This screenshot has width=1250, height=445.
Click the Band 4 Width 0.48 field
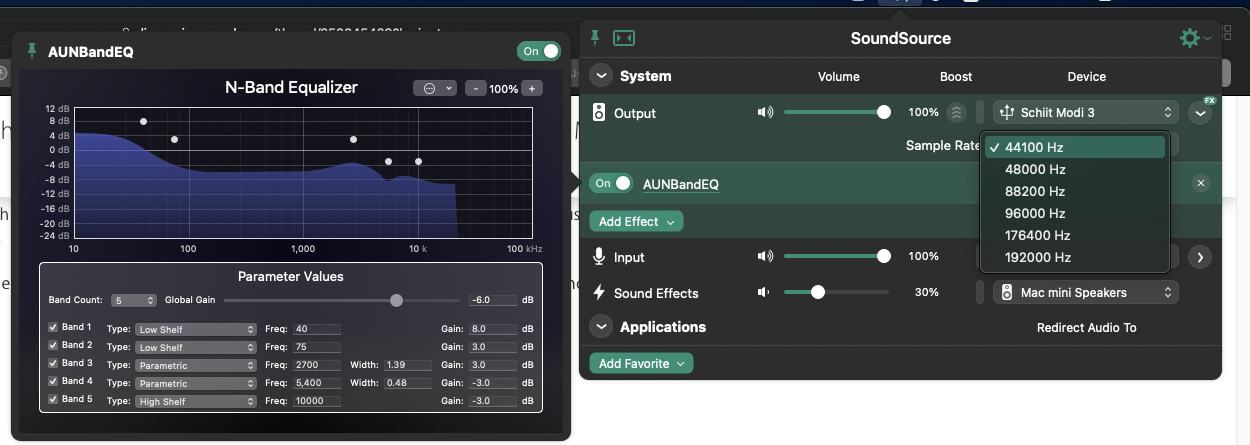click(x=406, y=383)
